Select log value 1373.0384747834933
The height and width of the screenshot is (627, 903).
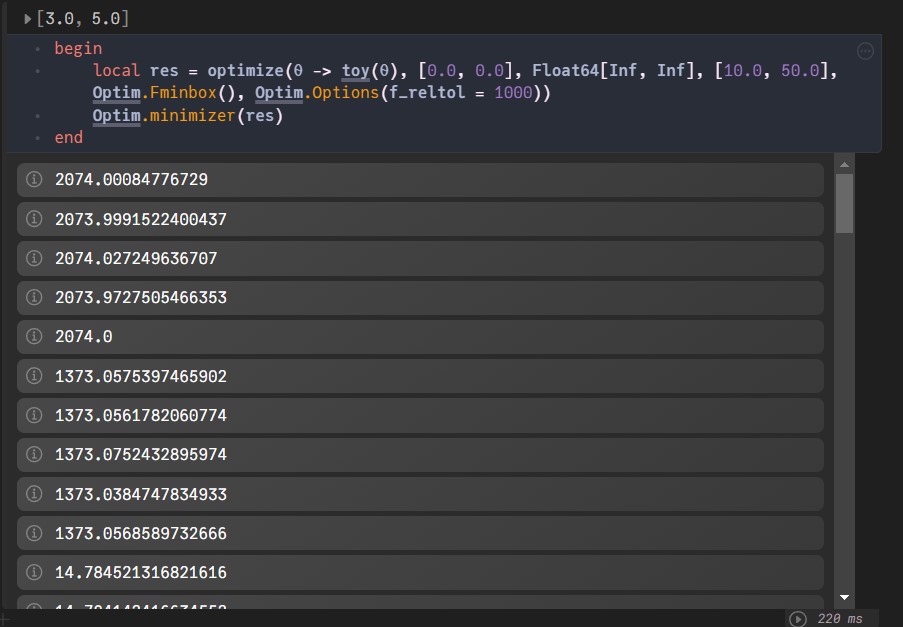[x=141, y=495]
